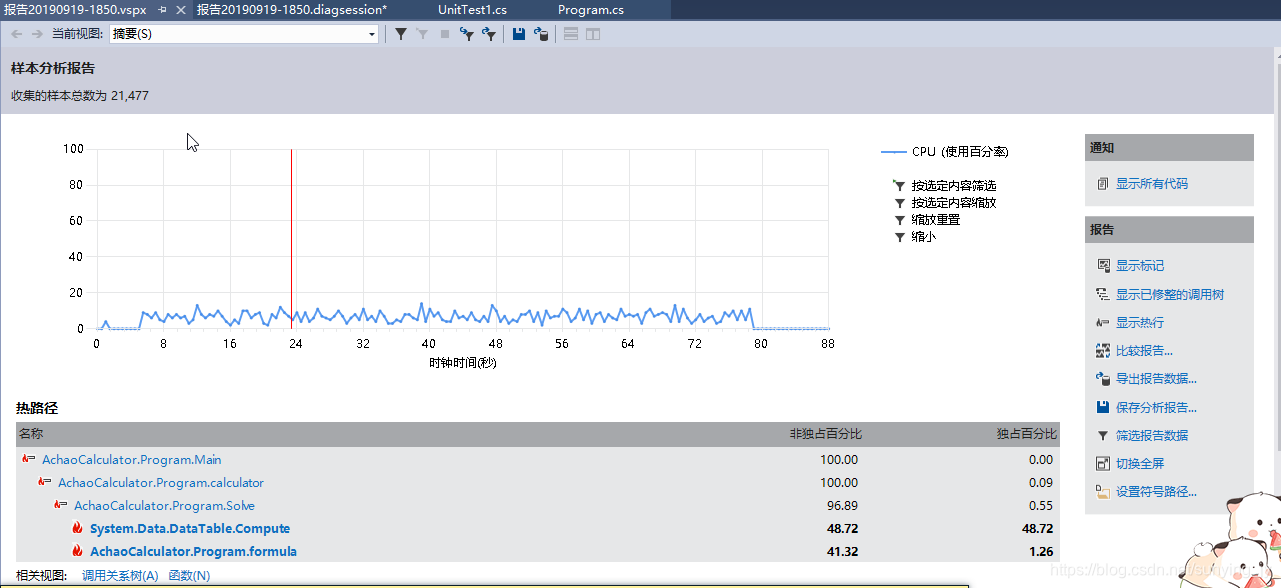Click 按选定内容筛选 next to the chart
1281x588 pixels.
point(954,186)
